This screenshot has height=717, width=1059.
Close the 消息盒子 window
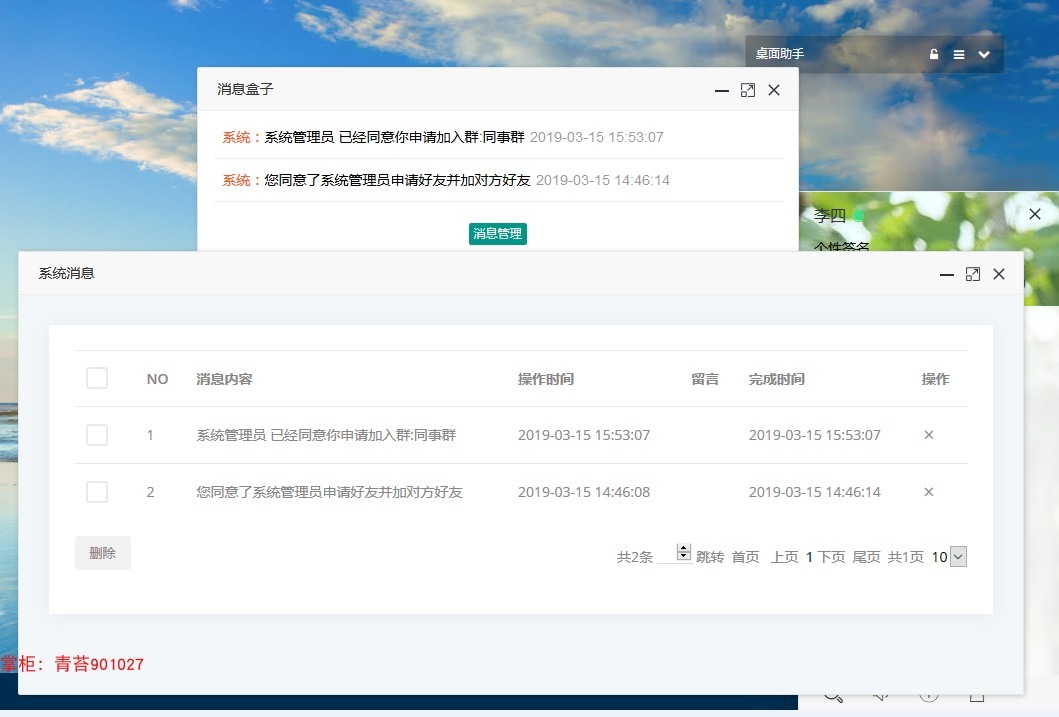pos(774,90)
